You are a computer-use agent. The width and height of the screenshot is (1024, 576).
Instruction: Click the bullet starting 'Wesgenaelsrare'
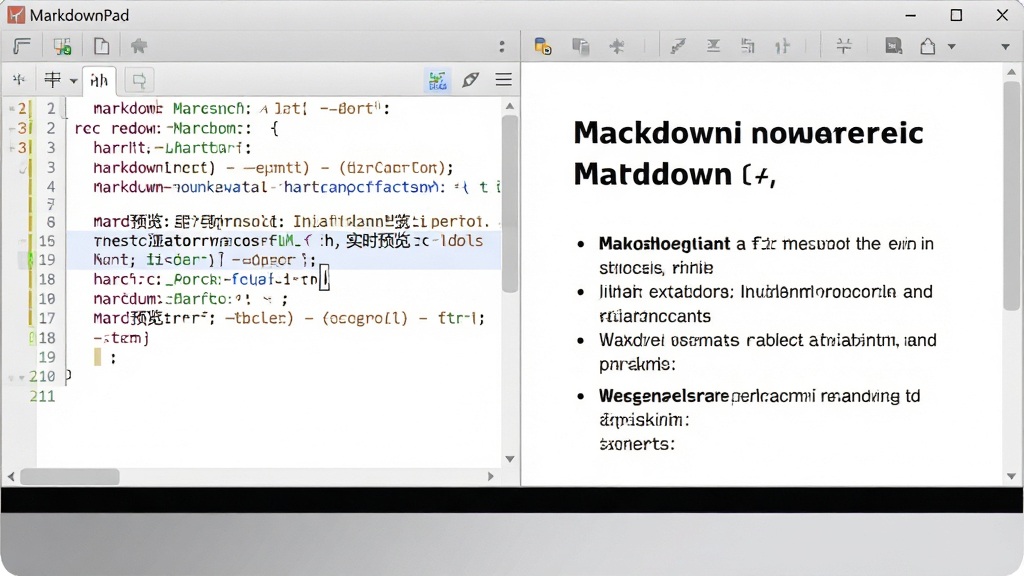coord(759,408)
